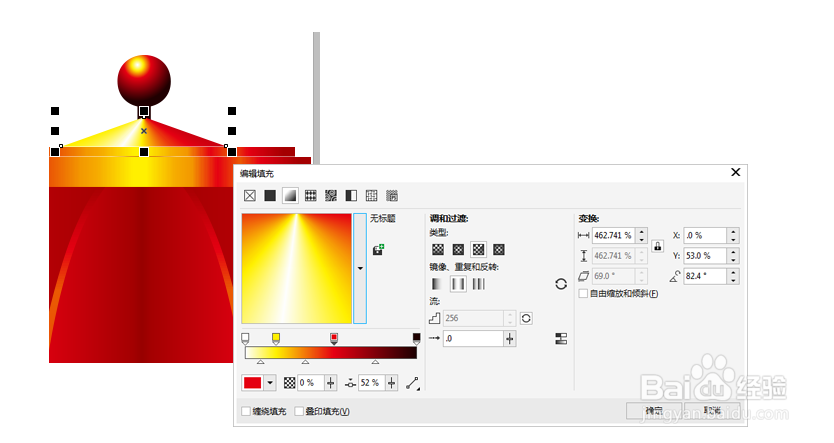The height and width of the screenshot is (443, 834).
Task: Click the midpoint triangle between red and maroon nodes
Action: point(376,362)
